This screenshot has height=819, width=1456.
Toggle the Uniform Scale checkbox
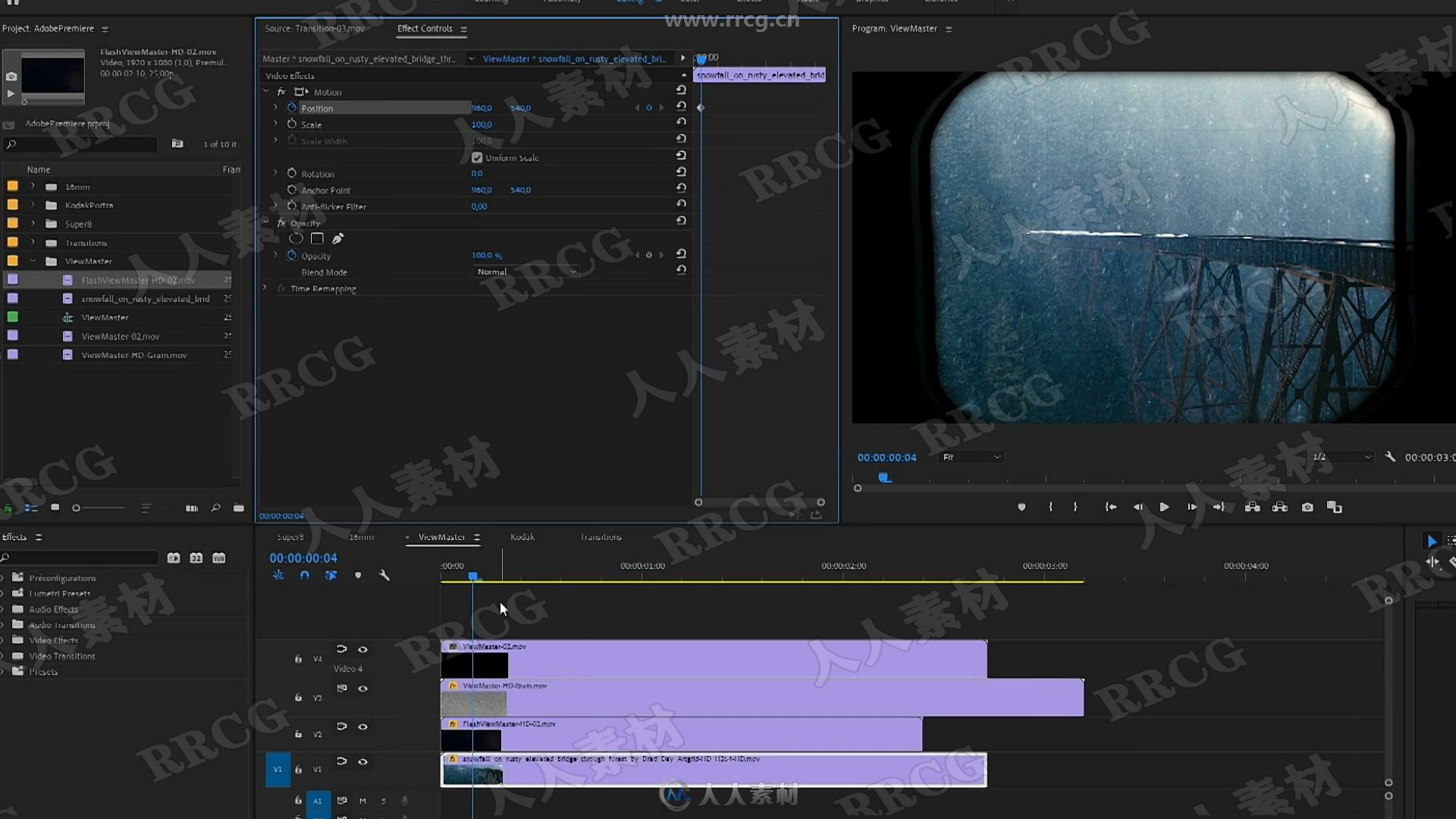click(x=477, y=157)
